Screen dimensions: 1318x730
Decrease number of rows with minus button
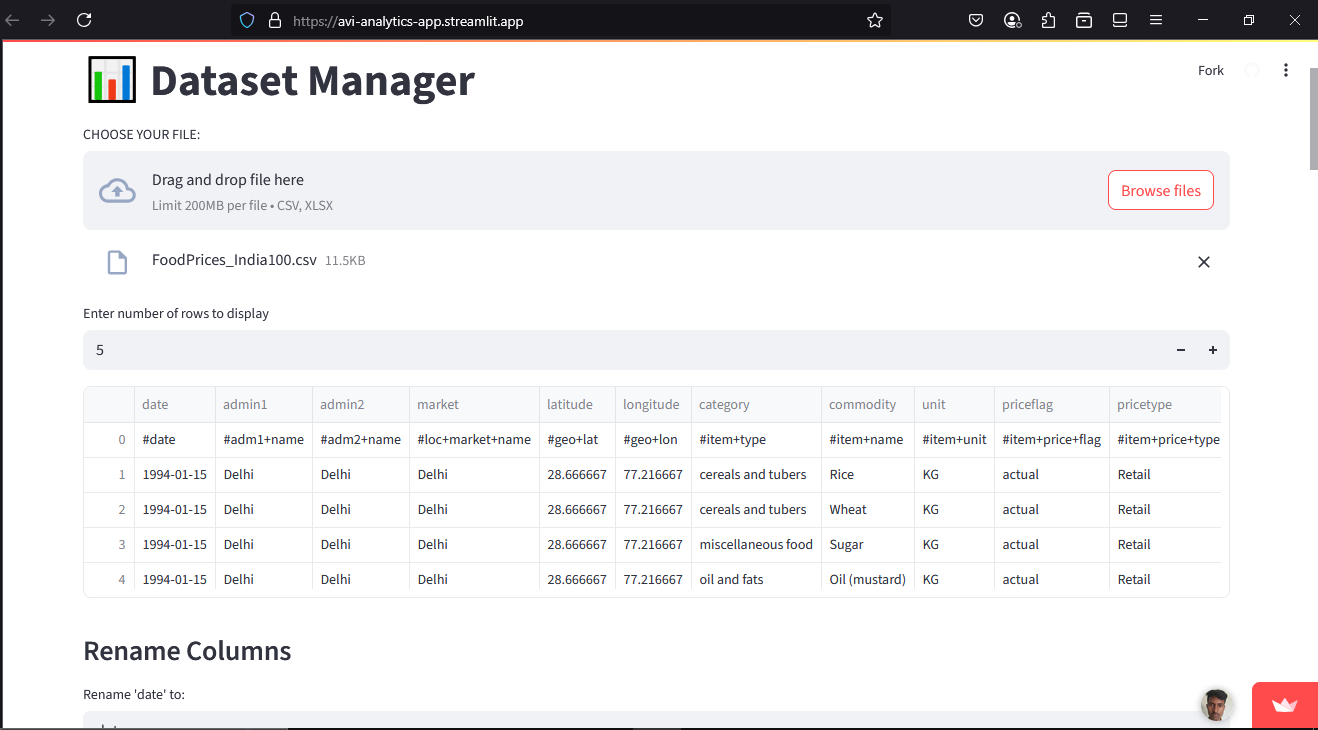[x=1181, y=350]
